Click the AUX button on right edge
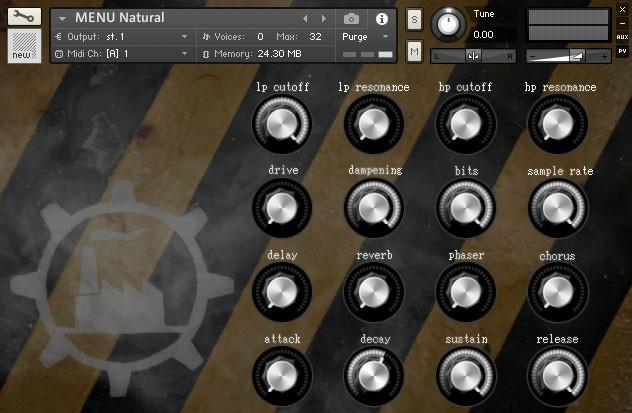The width and height of the screenshot is (632, 413). pyautogui.click(x=622, y=37)
